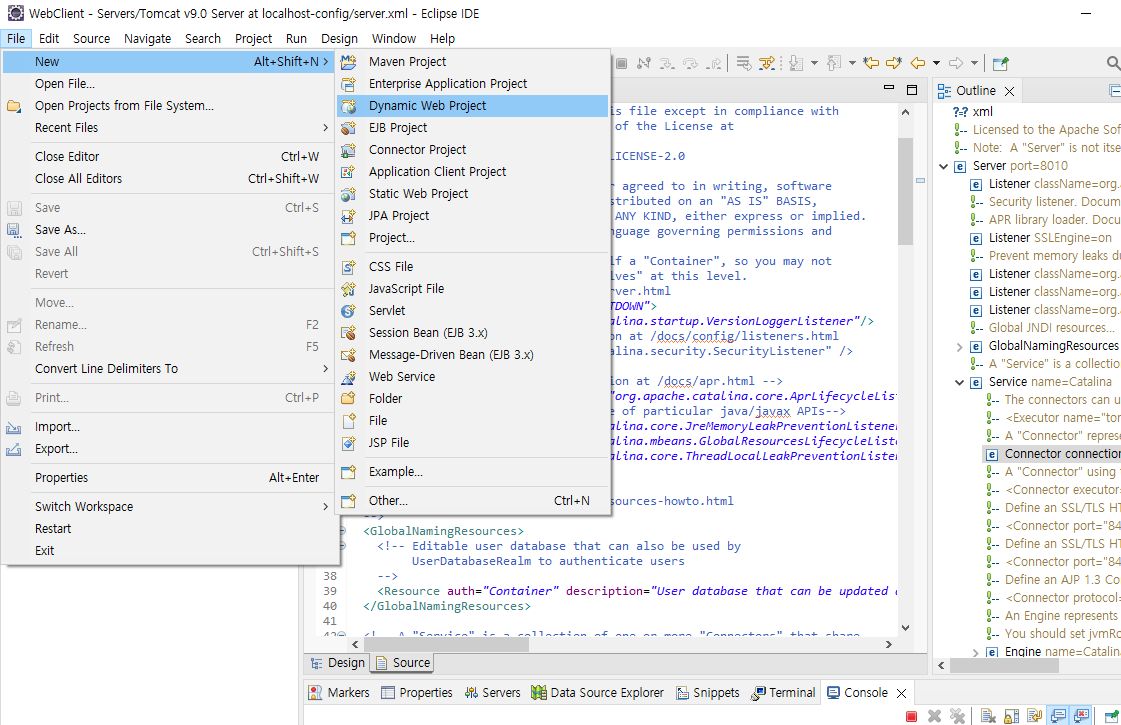Screen dimensions: 1121x725
Task: Open the Recent Files submenu arrow
Action: (x=325, y=127)
